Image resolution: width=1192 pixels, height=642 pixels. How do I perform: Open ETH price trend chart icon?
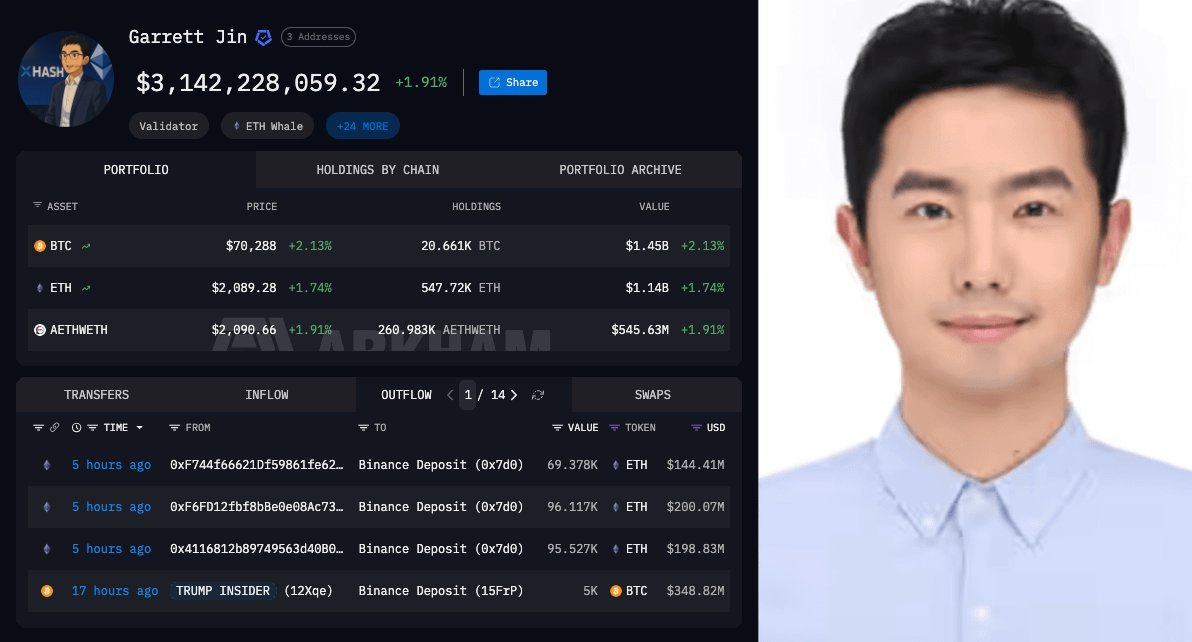click(x=86, y=288)
